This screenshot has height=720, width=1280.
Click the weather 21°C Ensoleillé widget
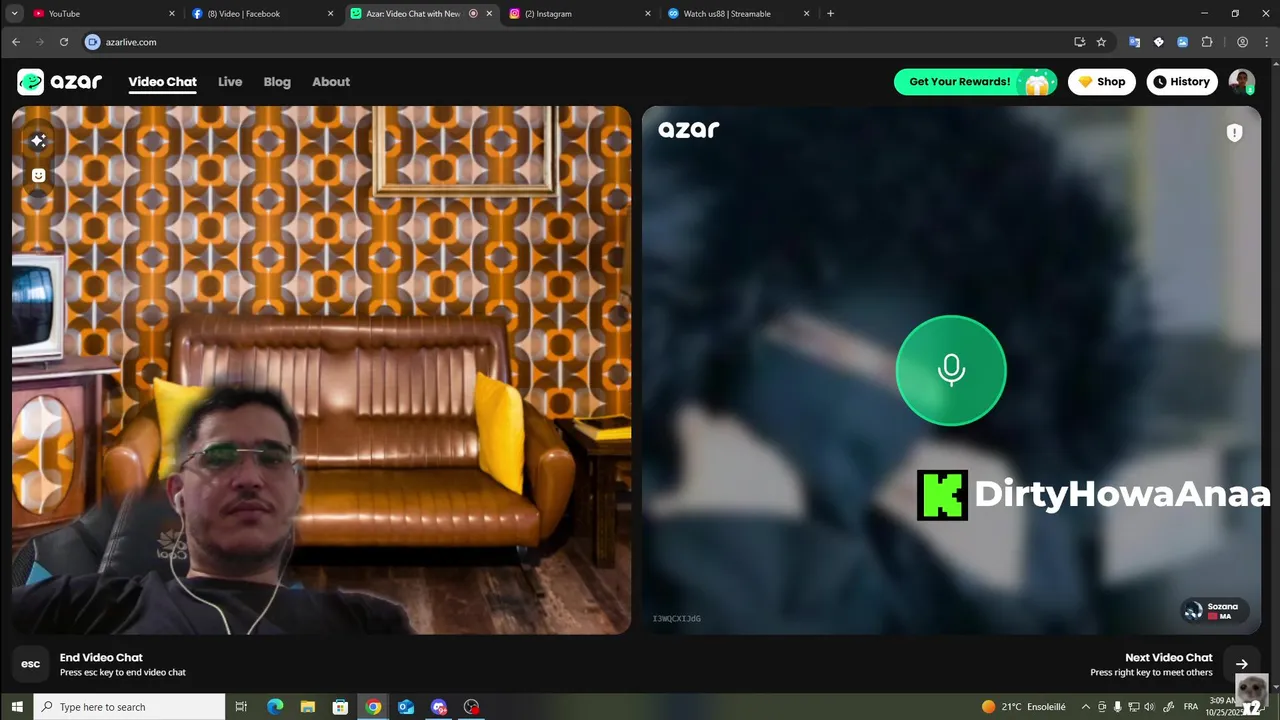click(1023, 707)
